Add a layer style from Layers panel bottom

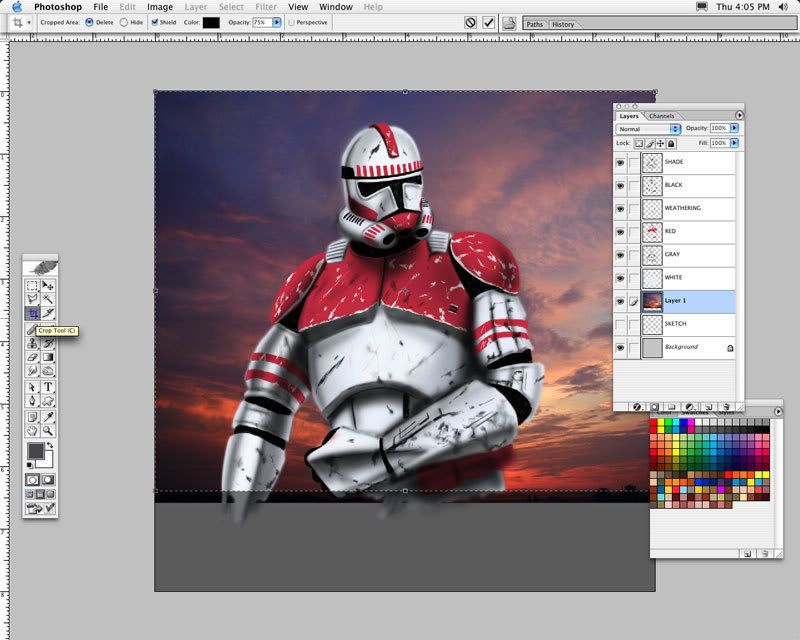tap(637, 407)
